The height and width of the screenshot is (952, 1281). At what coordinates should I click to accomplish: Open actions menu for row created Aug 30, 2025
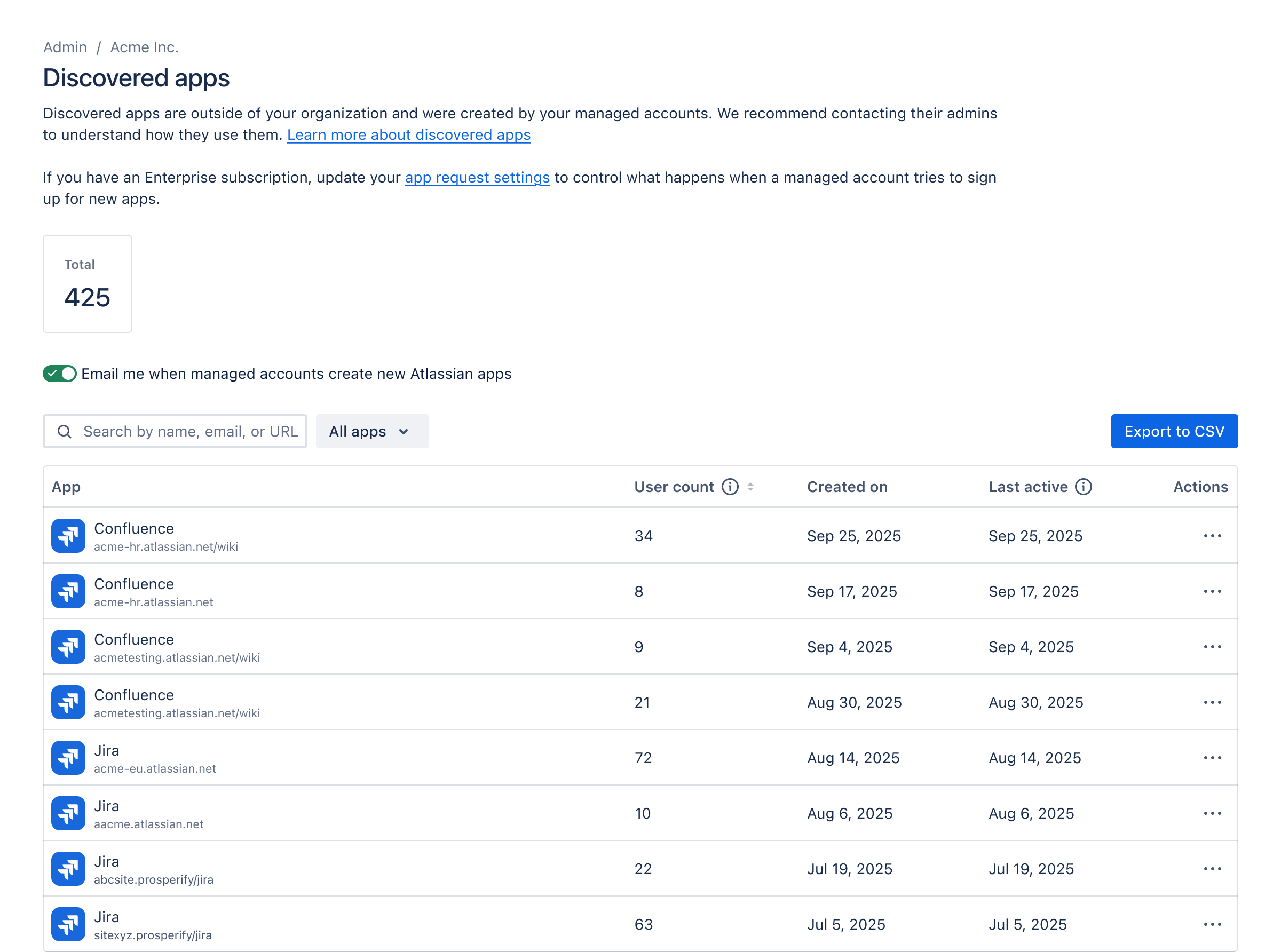click(1213, 702)
